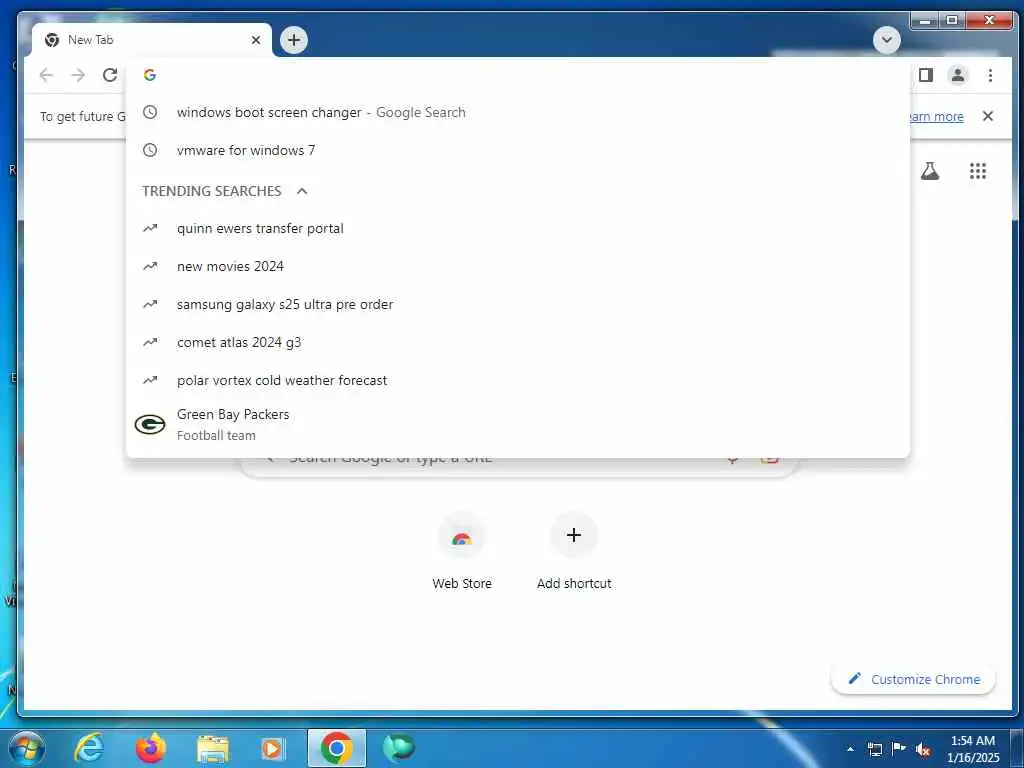
Task: Click the muted volume tray icon
Action: (x=923, y=749)
